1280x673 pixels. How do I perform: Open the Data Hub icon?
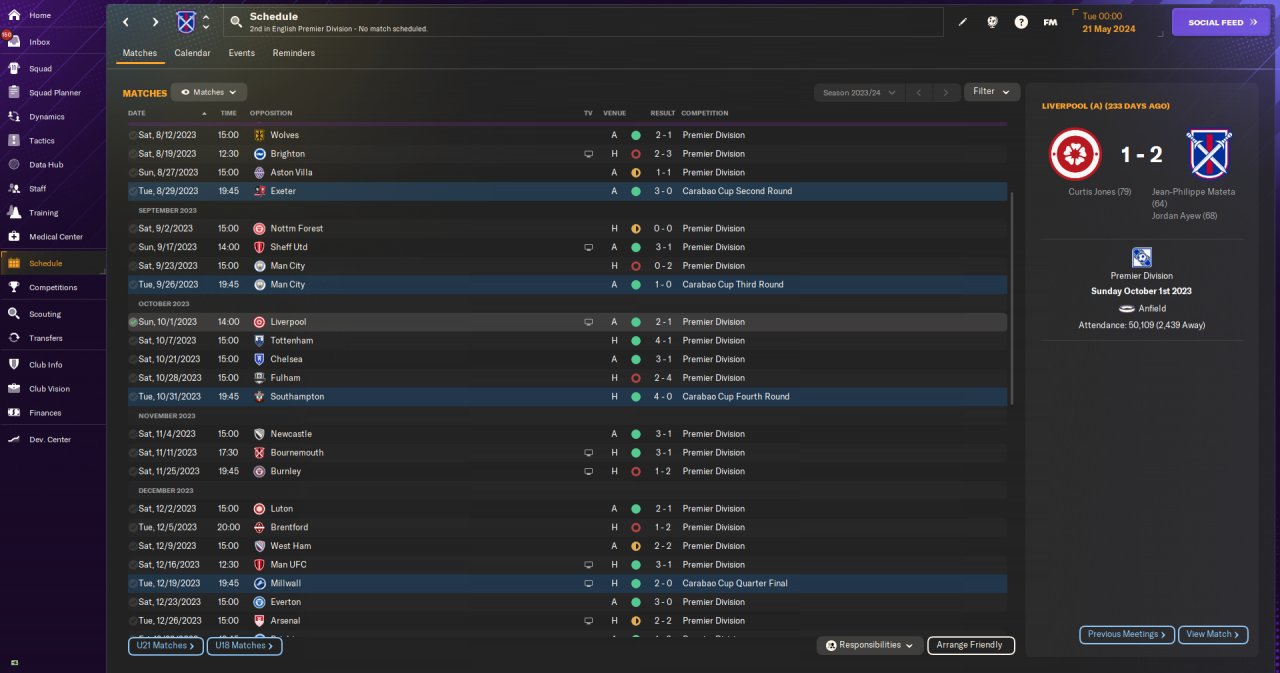pyautogui.click(x=14, y=164)
